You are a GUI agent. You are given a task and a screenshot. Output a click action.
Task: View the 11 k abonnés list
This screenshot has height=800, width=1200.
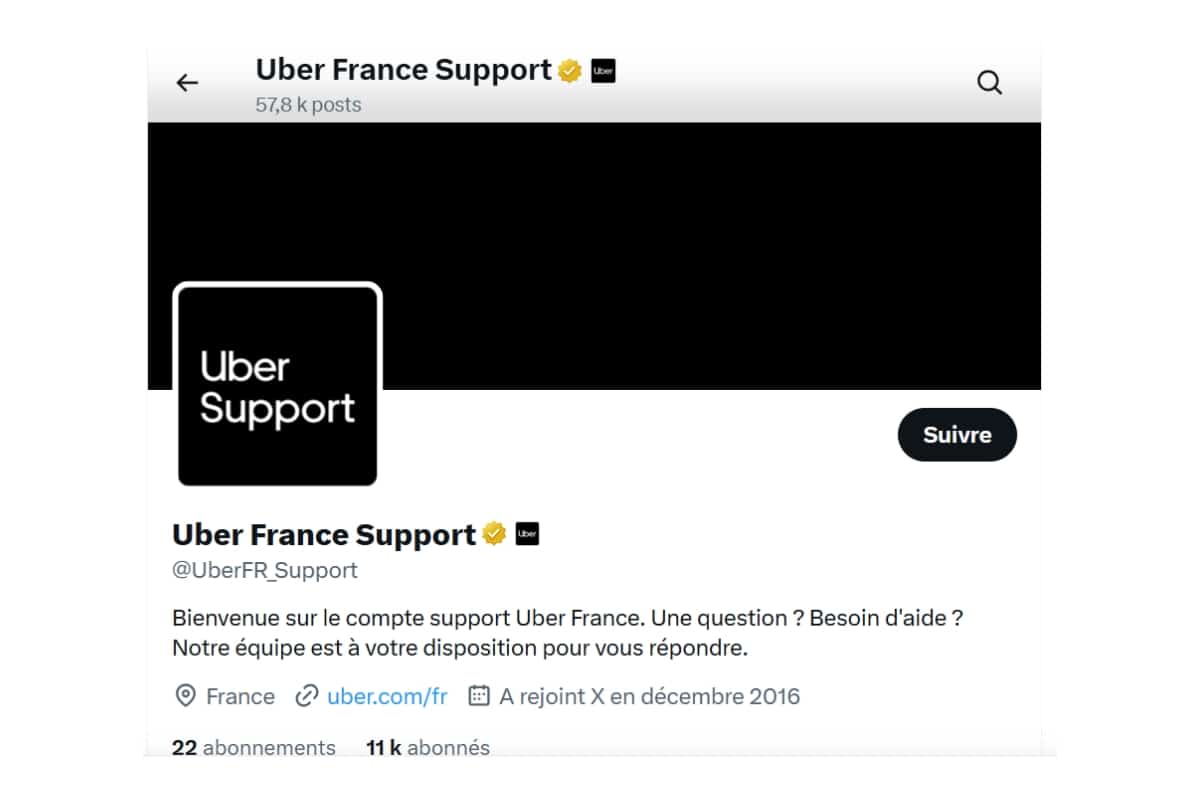(x=428, y=747)
